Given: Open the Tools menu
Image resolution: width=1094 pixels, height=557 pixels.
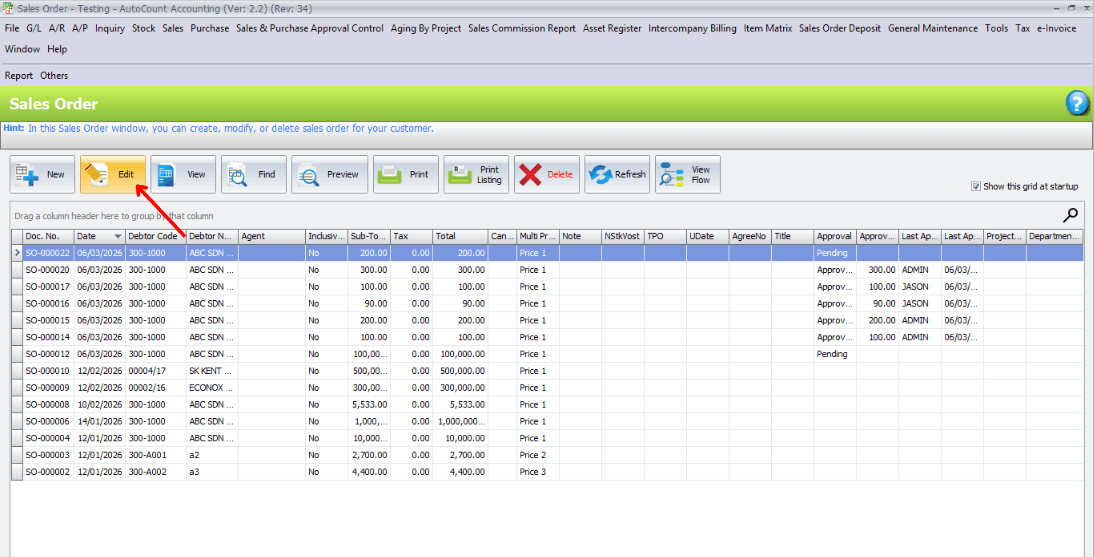Looking at the screenshot, I should point(996,29).
